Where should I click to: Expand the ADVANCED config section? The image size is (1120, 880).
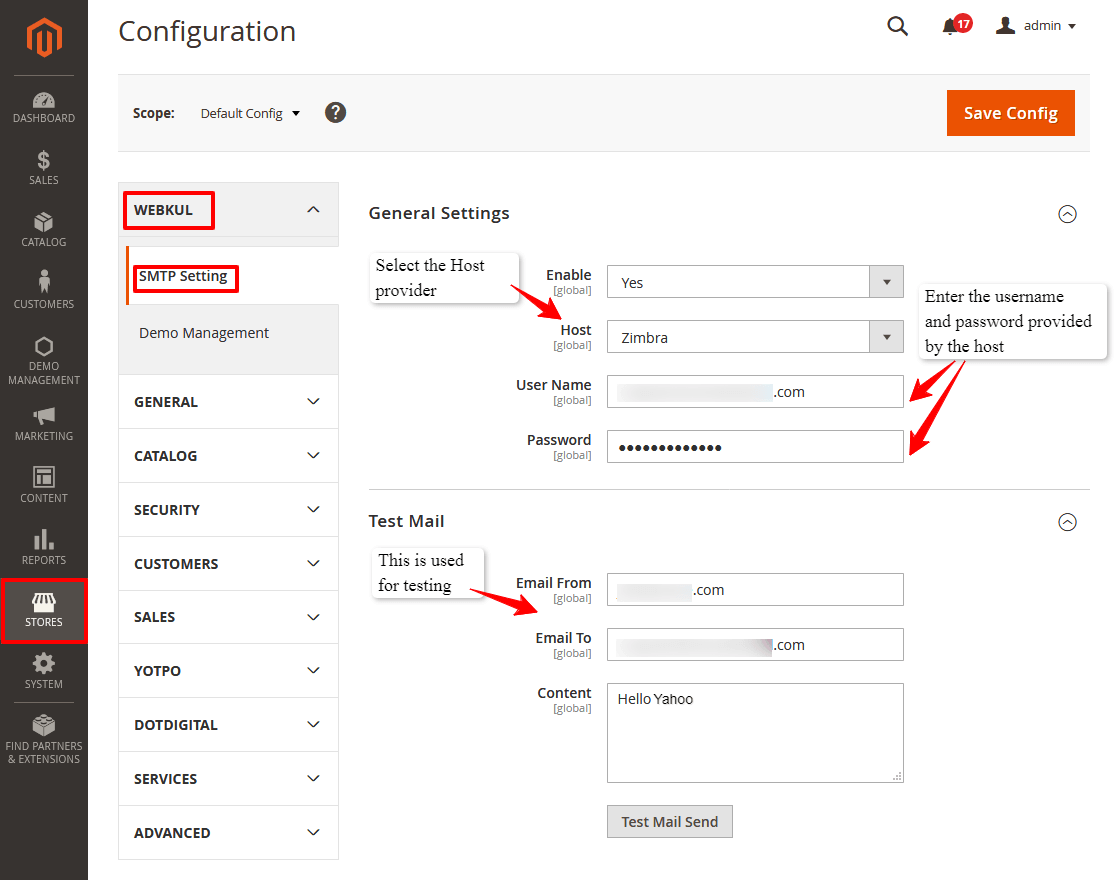(228, 833)
